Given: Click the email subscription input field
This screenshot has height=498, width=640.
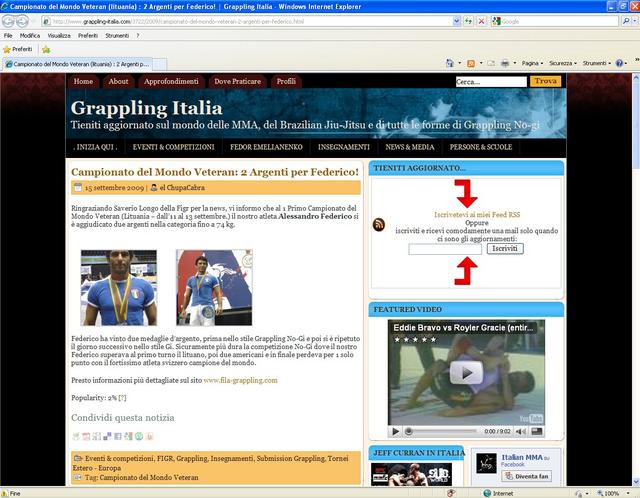Looking at the screenshot, I should pyautogui.click(x=444, y=247).
